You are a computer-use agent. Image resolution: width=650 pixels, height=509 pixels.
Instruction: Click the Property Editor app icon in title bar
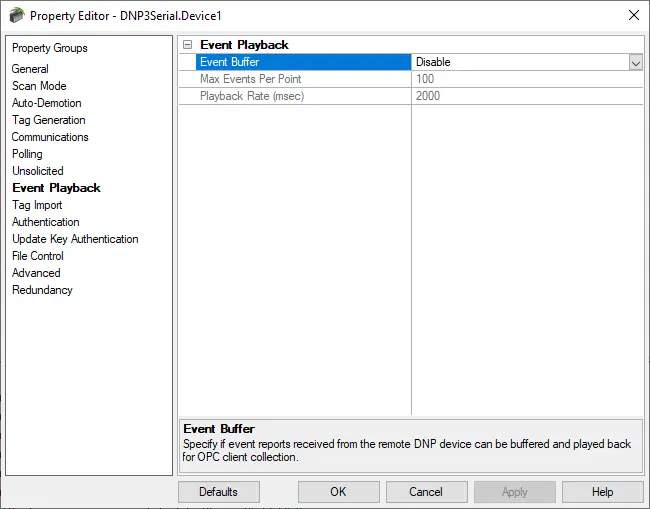point(17,15)
